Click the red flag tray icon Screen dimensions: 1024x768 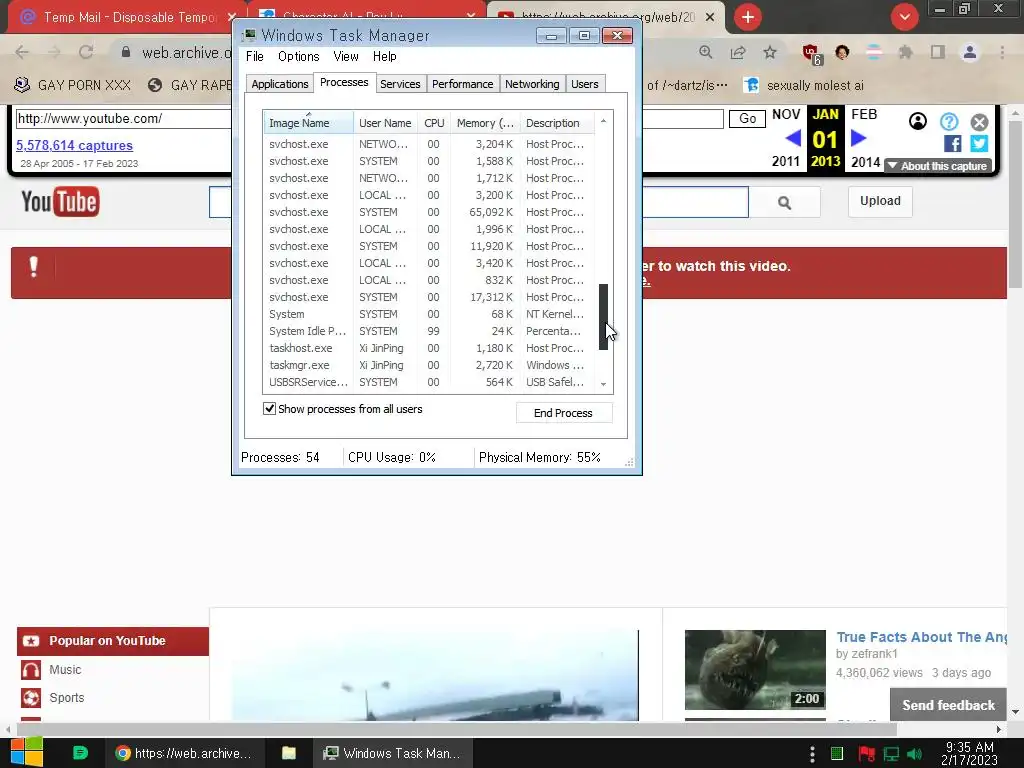[x=867, y=754]
